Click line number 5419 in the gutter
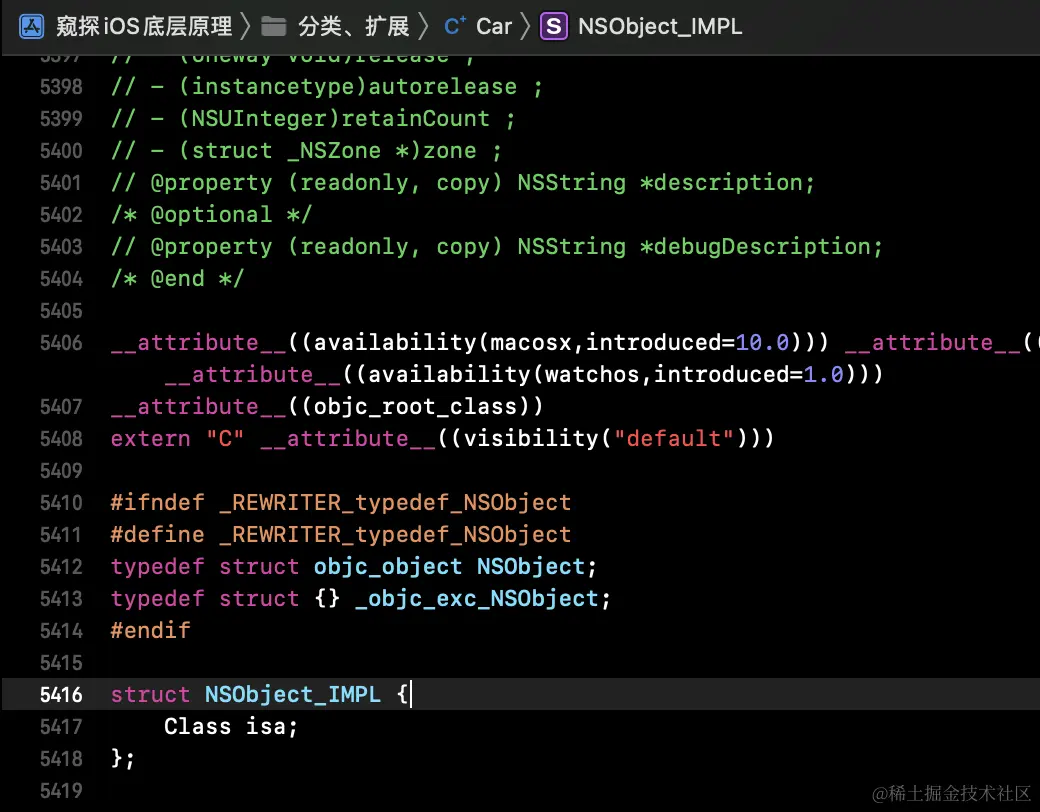The width and height of the screenshot is (1040, 812). coord(61,791)
